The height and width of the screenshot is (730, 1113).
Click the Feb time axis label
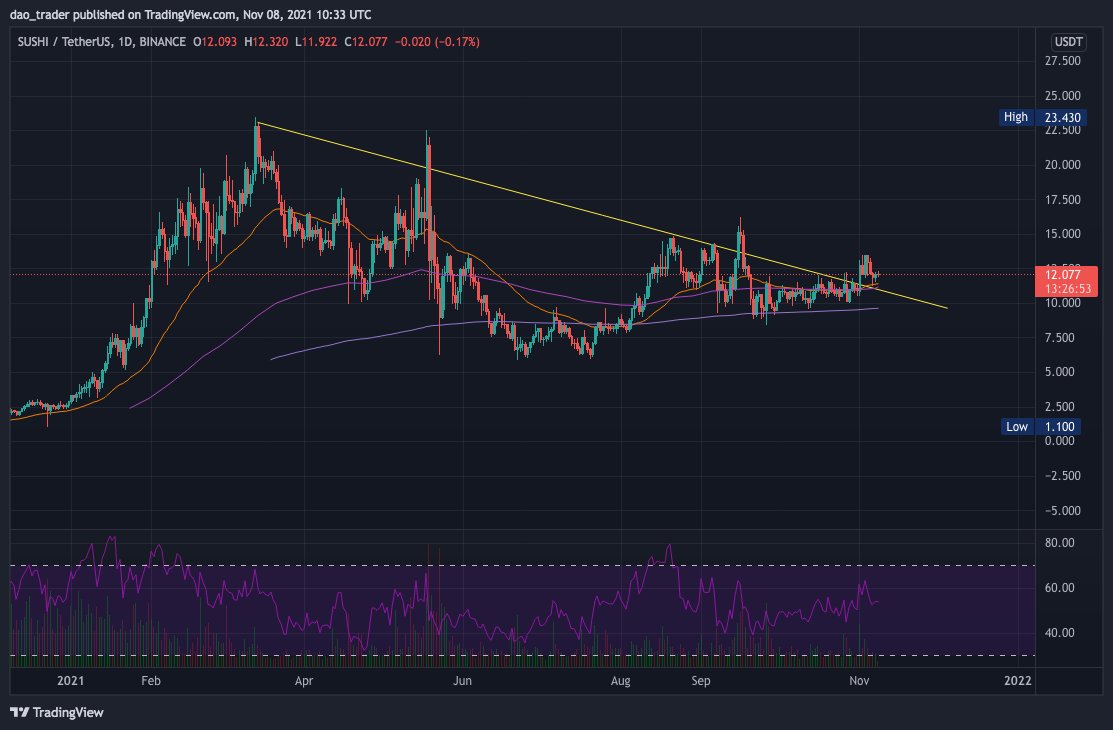point(151,681)
